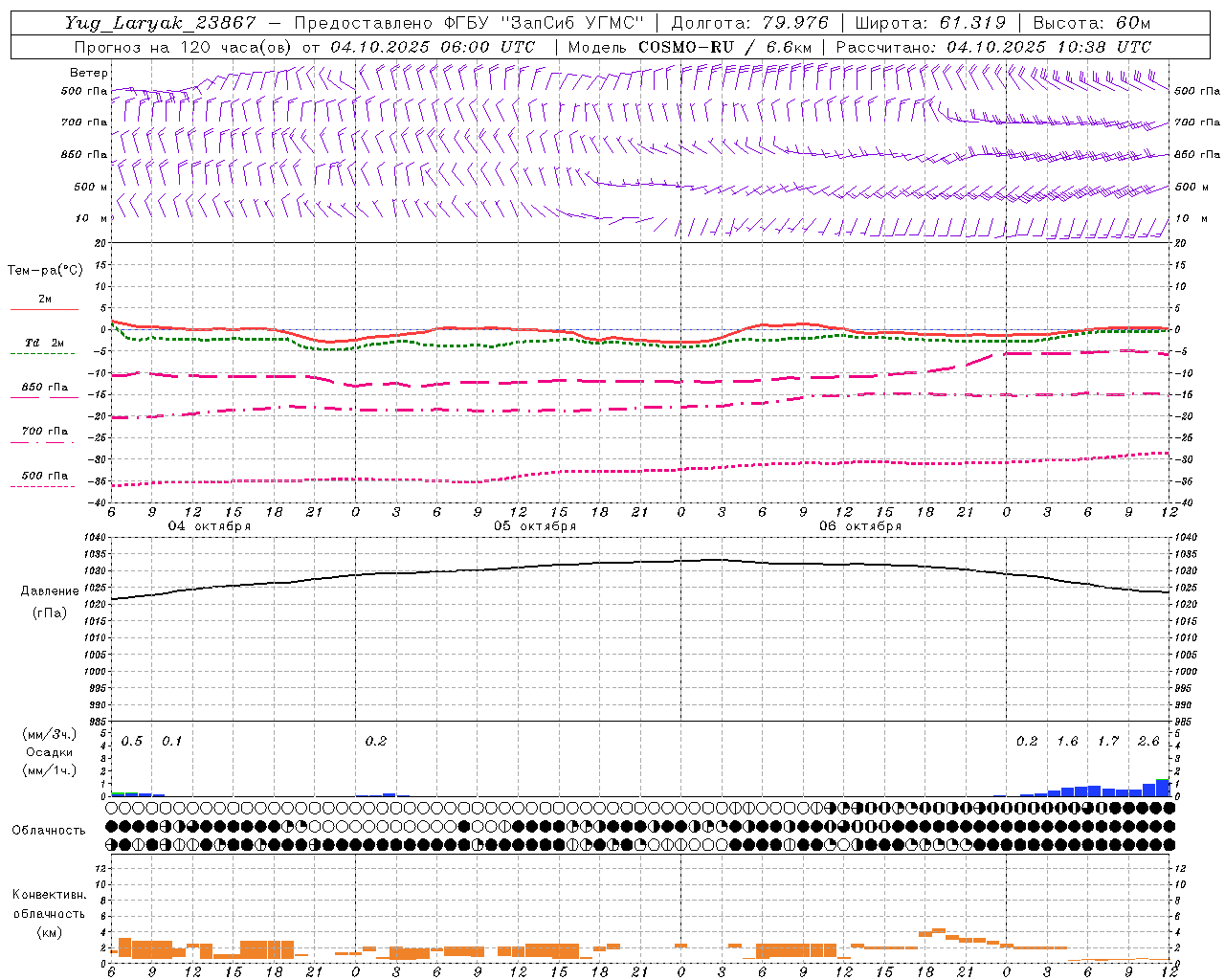
Task: Click the '0.5' precipitation value
Action: [x=132, y=741]
